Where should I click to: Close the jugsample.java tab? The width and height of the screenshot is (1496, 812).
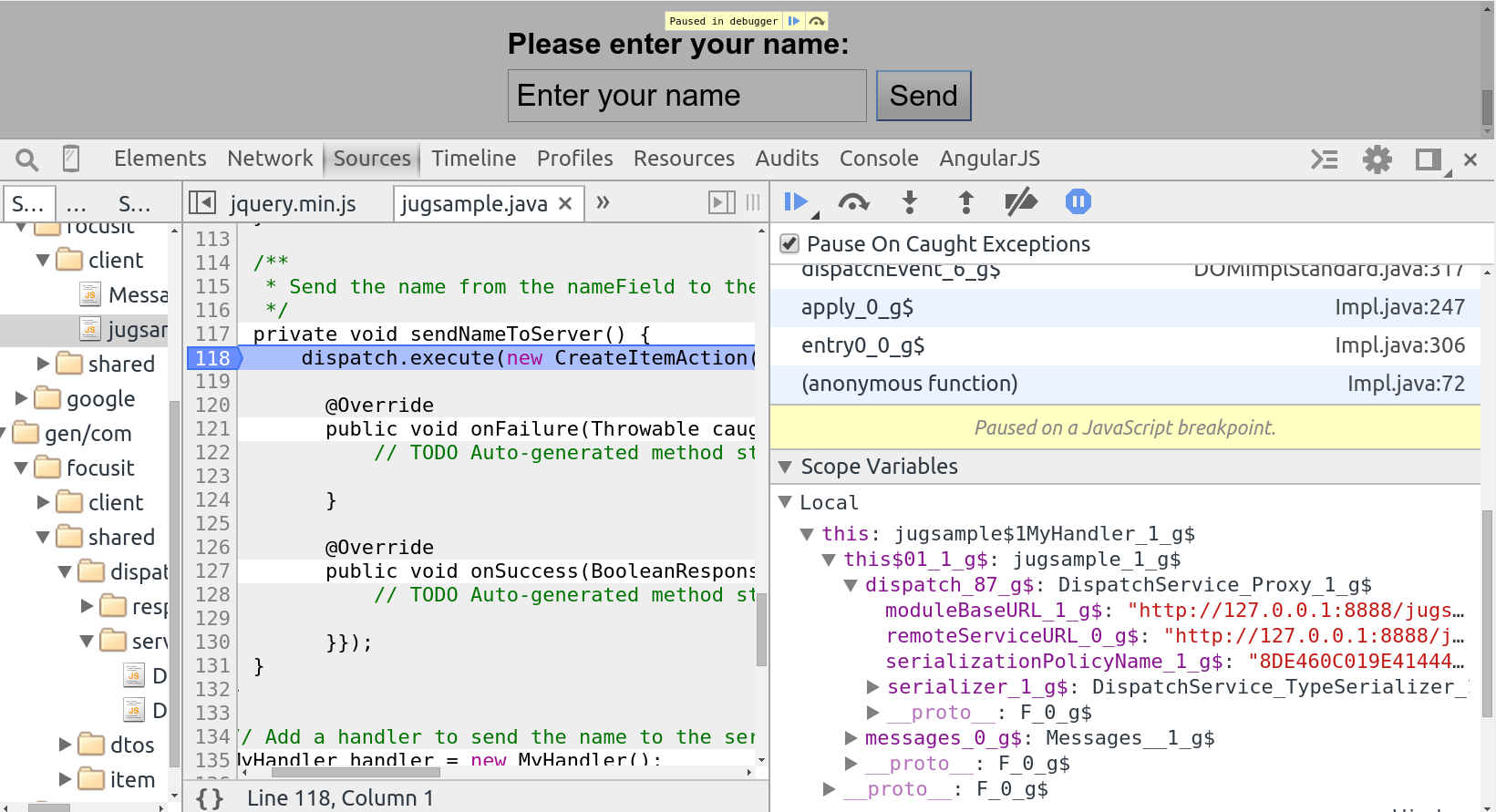(x=565, y=203)
